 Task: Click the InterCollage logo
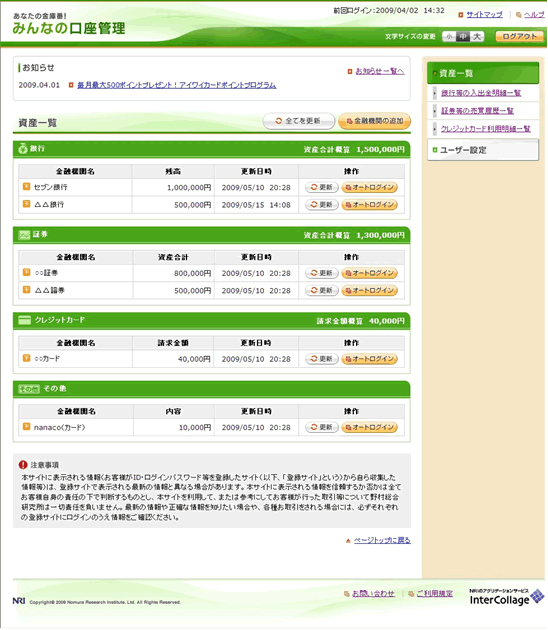[507, 597]
